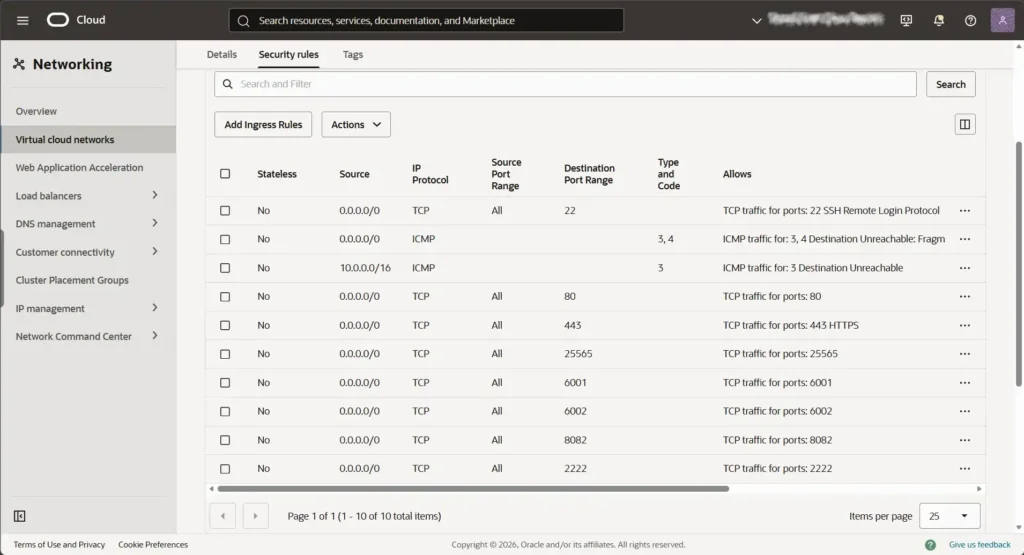Expand Network Command Center submenu
Viewport: 1024px width, 555px height.
pyautogui.click(x=155, y=336)
